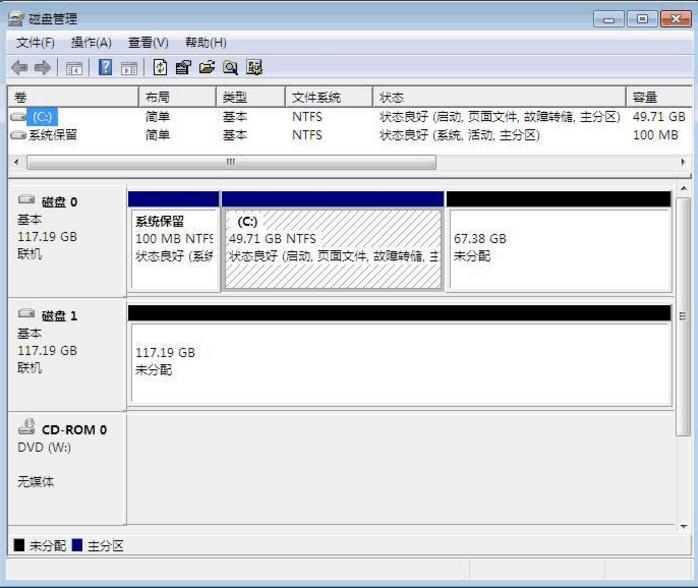Click the Refresh toolbar icon
This screenshot has width=698, height=588.
pyautogui.click(x=160, y=68)
